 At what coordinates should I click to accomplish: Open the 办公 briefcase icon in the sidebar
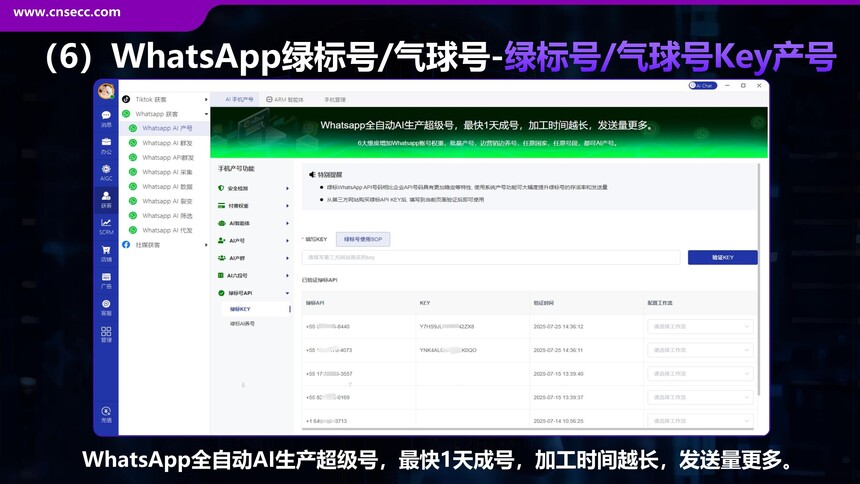pos(106,145)
